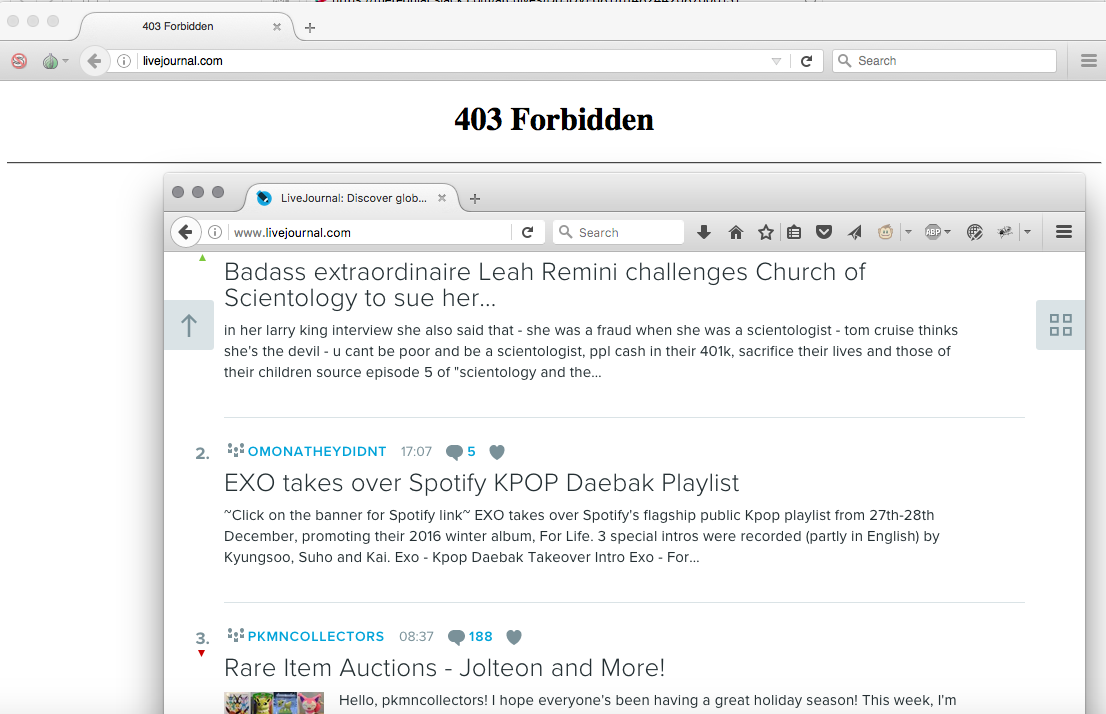Click the Home icon in front toolbar
This screenshot has width=1106, height=714.
(736, 232)
